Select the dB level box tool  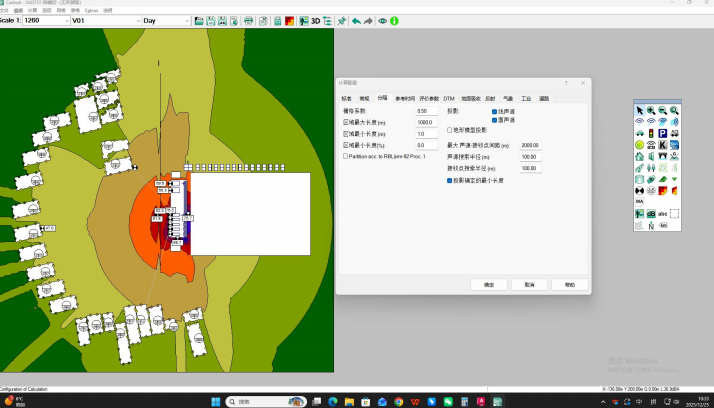point(651,214)
